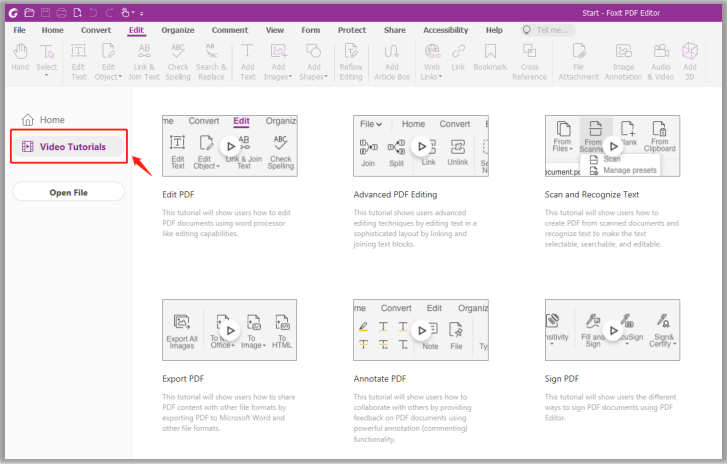Open the View ribbon tab
The width and height of the screenshot is (727, 464).
tap(274, 30)
